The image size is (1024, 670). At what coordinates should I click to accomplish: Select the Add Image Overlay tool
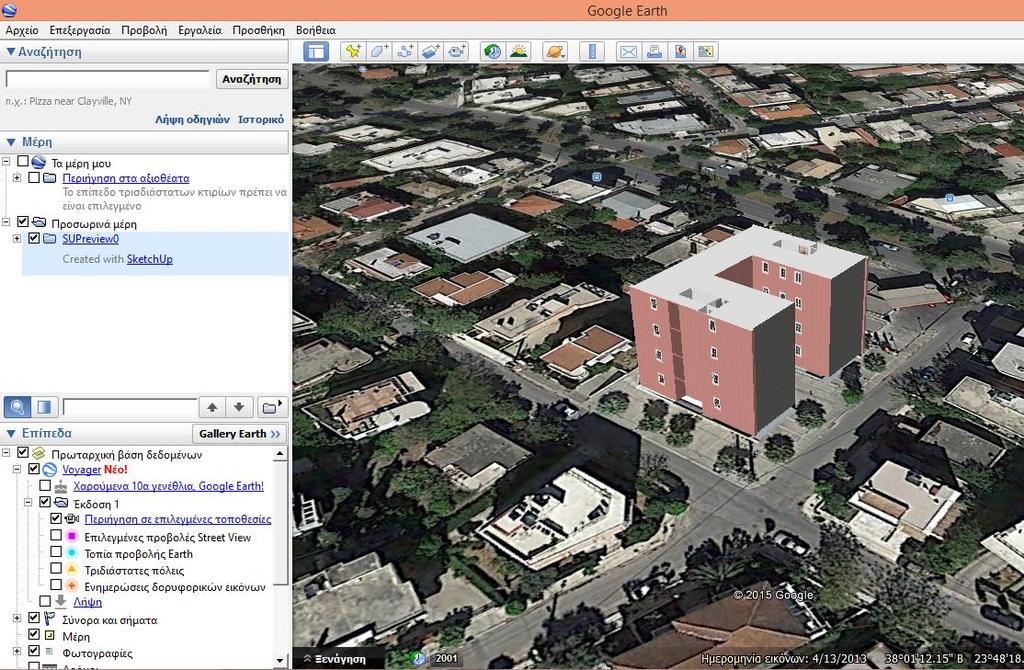(431, 52)
